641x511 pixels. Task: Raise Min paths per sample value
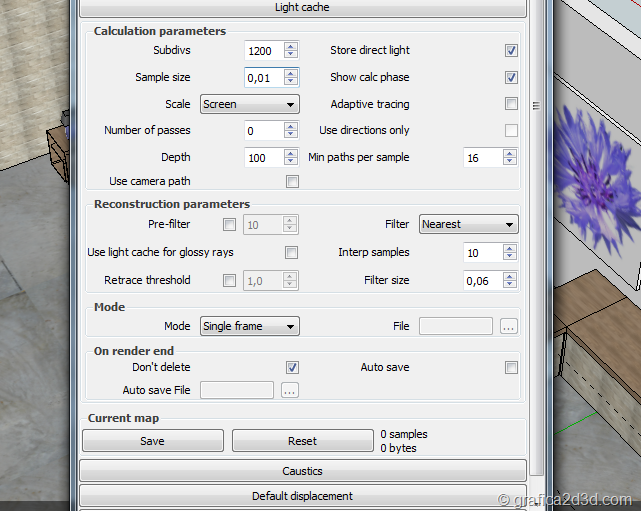tap(510, 153)
